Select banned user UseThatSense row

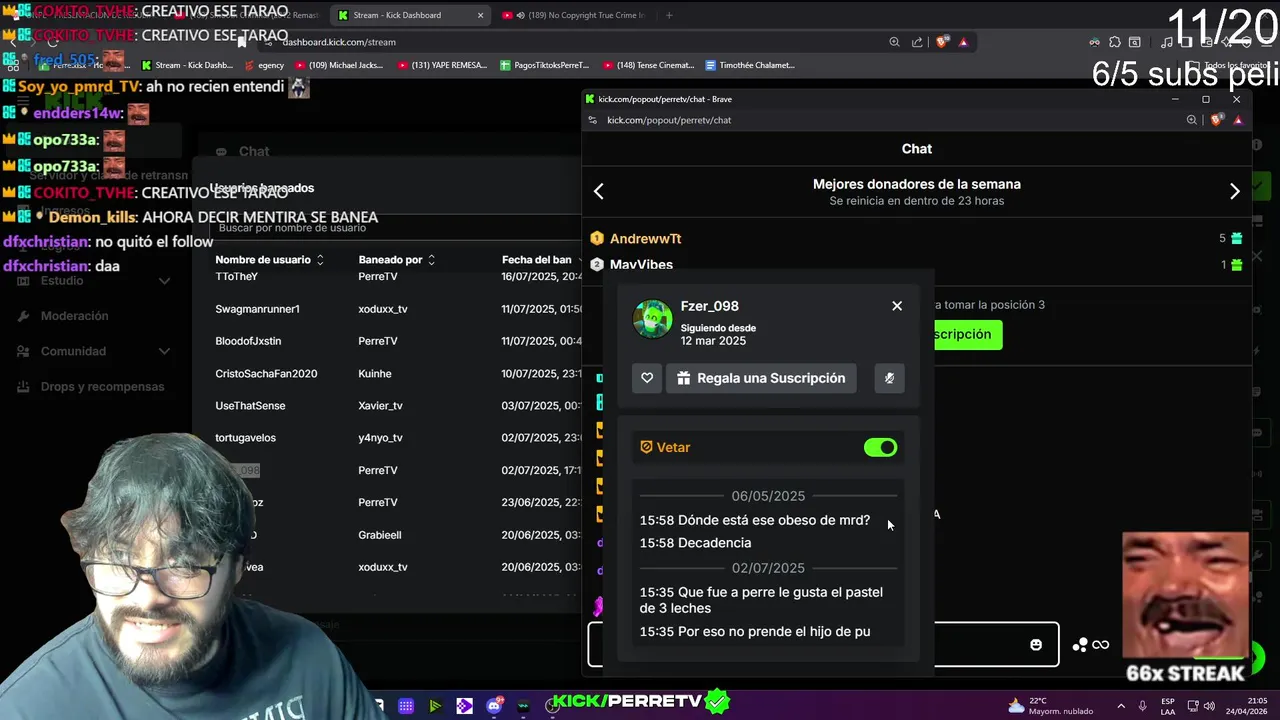(x=396, y=406)
